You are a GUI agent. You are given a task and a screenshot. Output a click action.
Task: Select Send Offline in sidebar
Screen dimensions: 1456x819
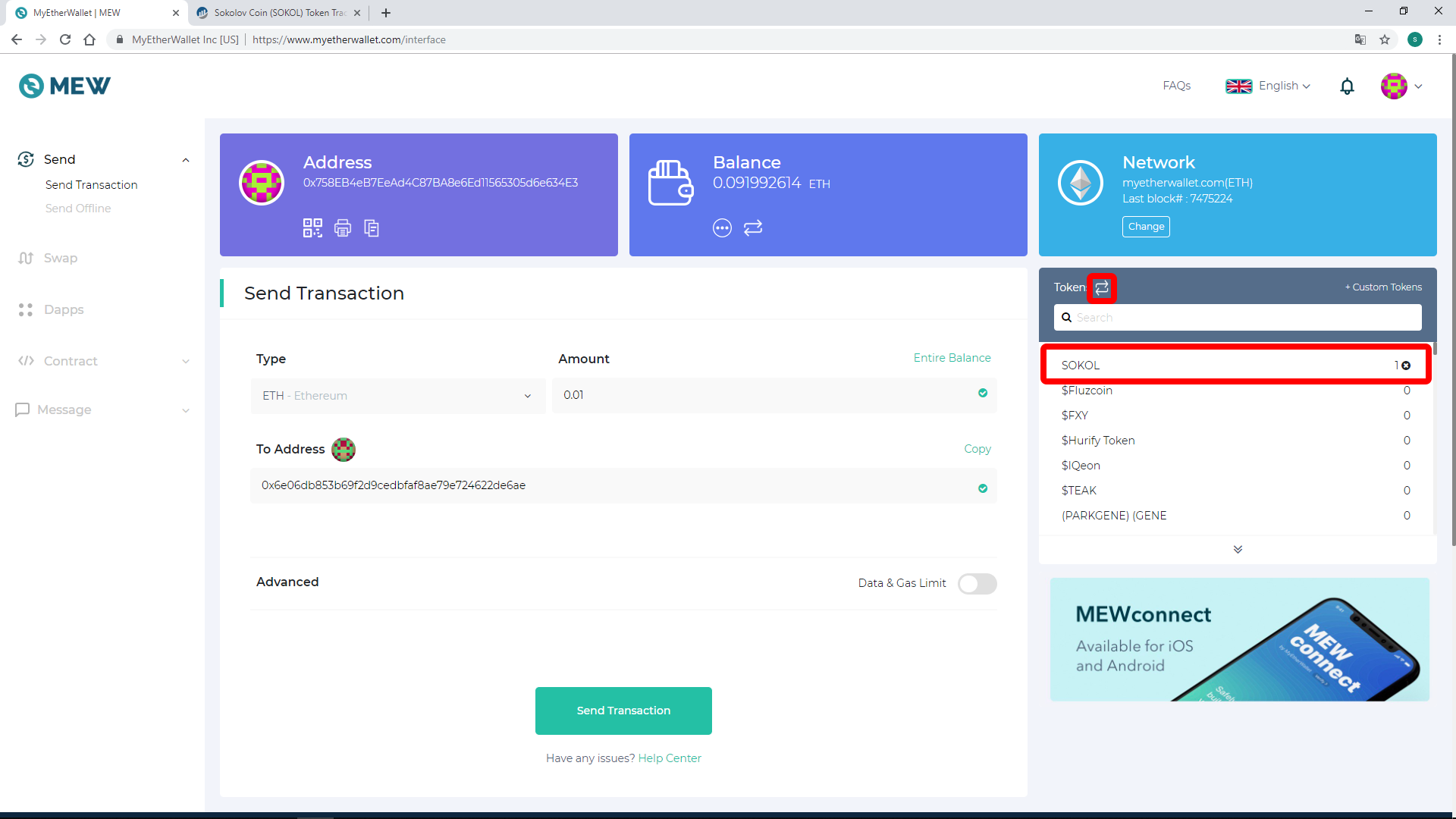[78, 209]
